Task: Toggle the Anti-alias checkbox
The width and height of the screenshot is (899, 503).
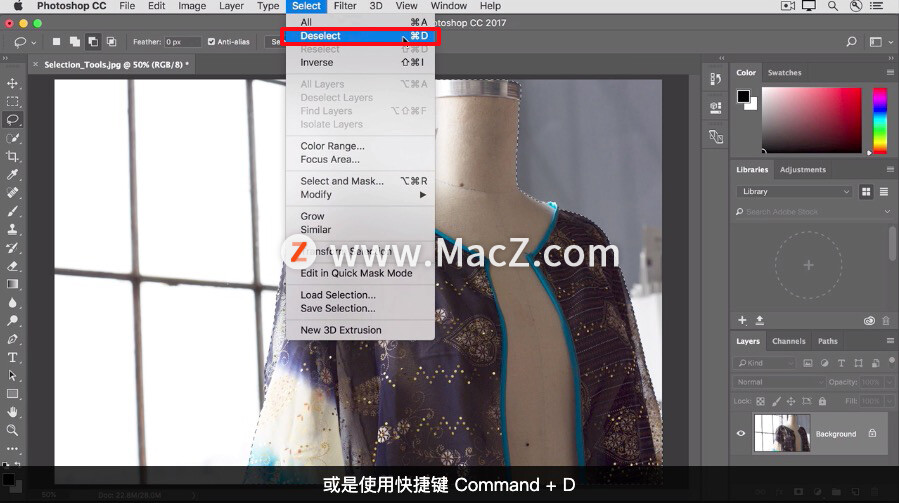Action: pos(212,42)
